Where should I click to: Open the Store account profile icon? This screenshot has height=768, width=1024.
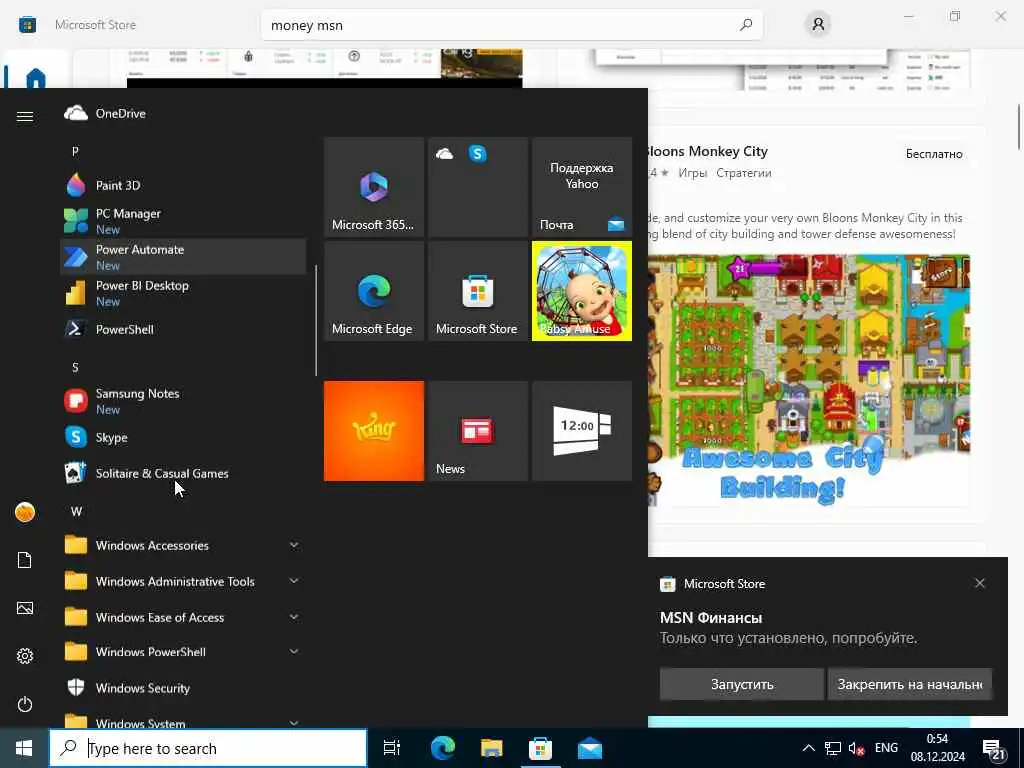818,25
